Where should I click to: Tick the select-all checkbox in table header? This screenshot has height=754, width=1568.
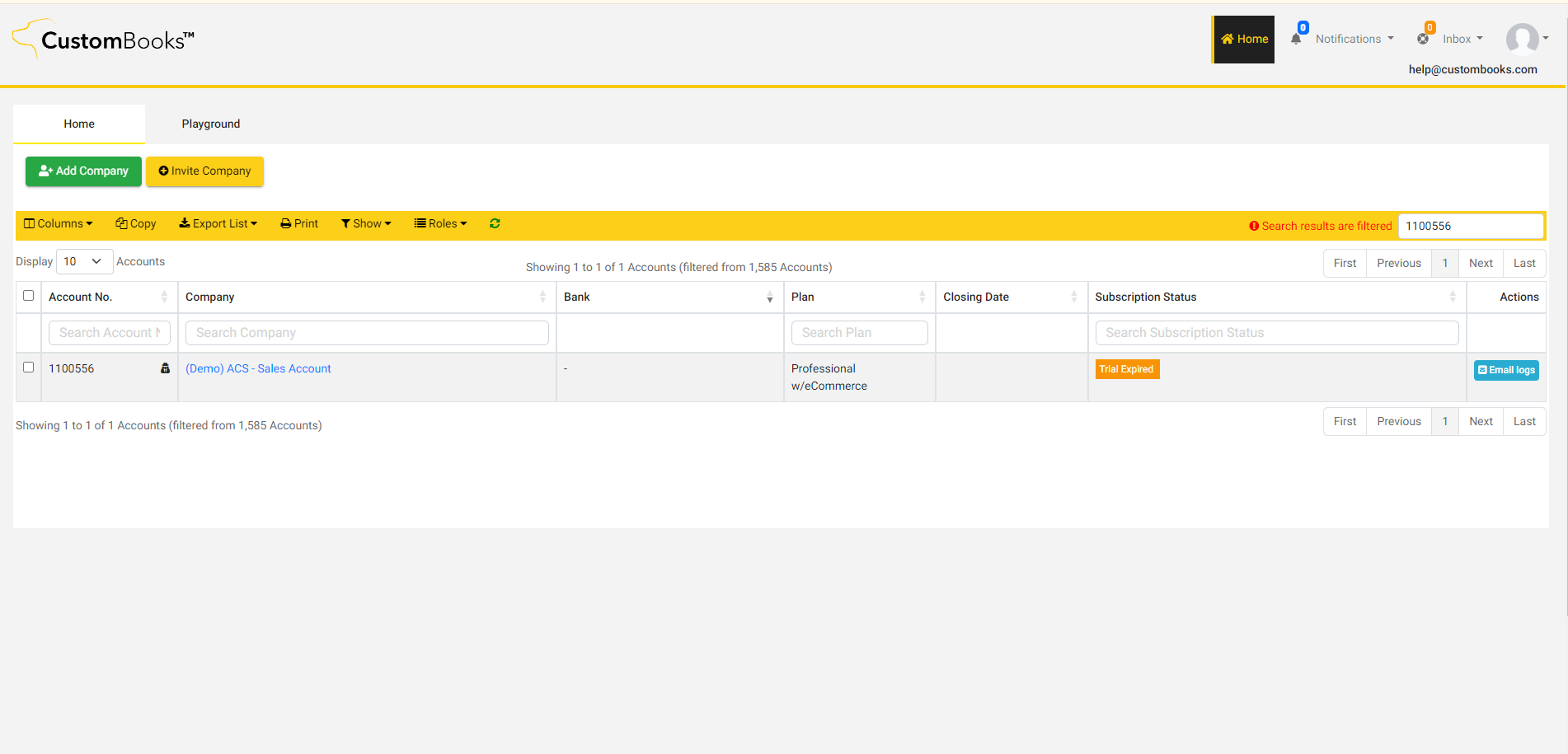[29, 296]
